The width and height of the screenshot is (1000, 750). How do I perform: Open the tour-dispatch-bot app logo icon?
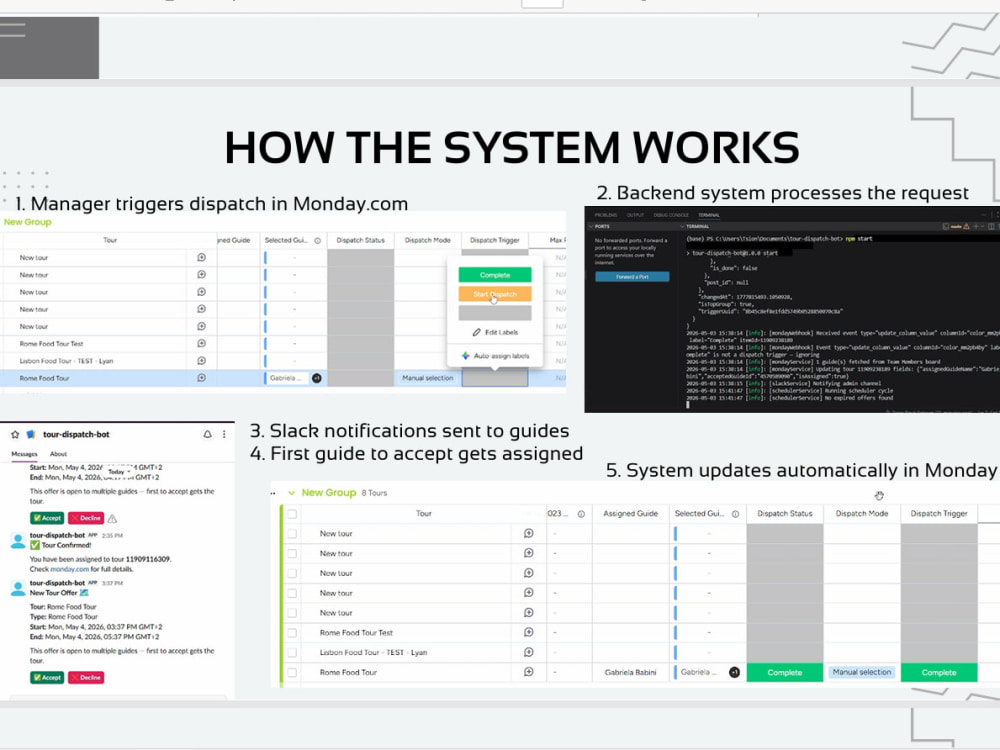coord(31,434)
